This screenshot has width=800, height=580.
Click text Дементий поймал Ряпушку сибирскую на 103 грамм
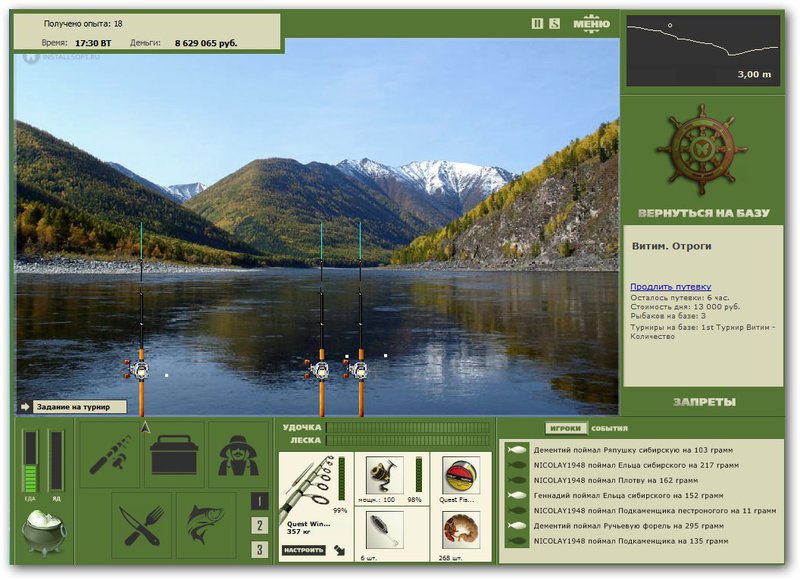(x=633, y=450)
